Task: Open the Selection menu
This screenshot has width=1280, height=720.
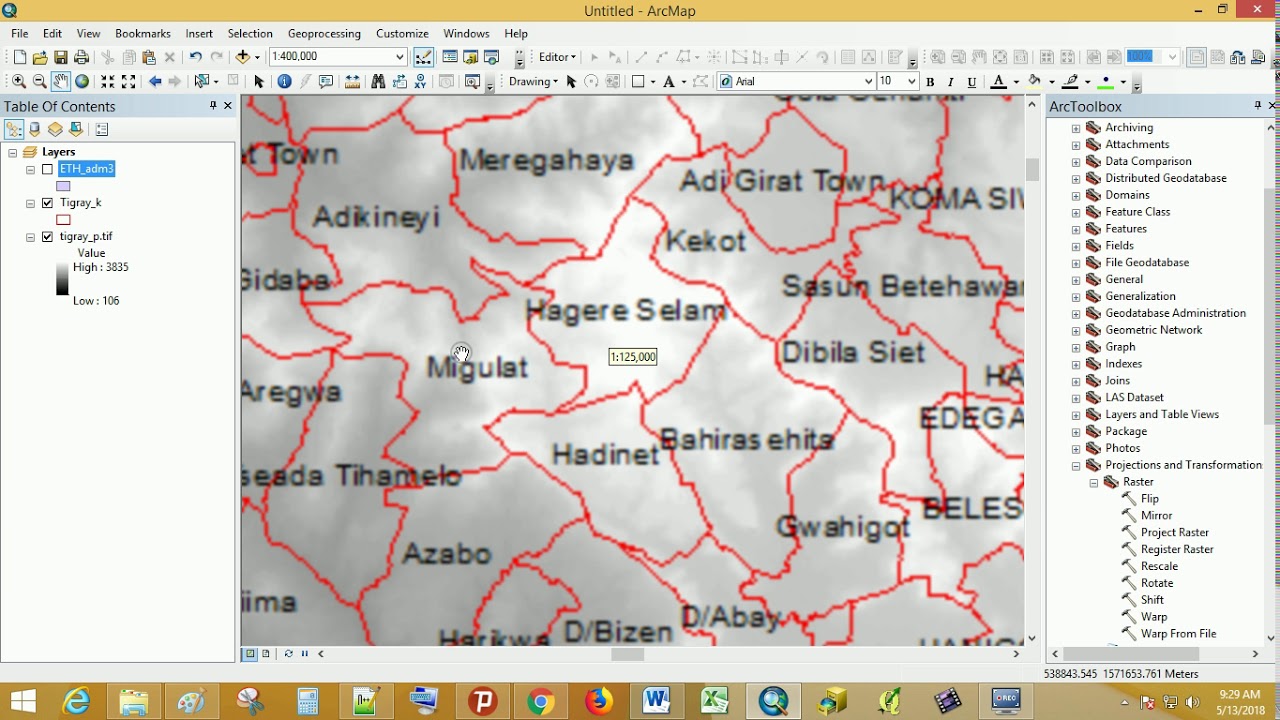Action: (x=250, y=33)
